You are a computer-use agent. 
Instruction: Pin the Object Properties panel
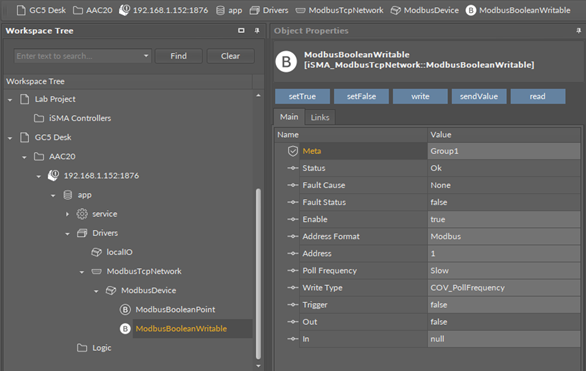(x=579, y=31)
